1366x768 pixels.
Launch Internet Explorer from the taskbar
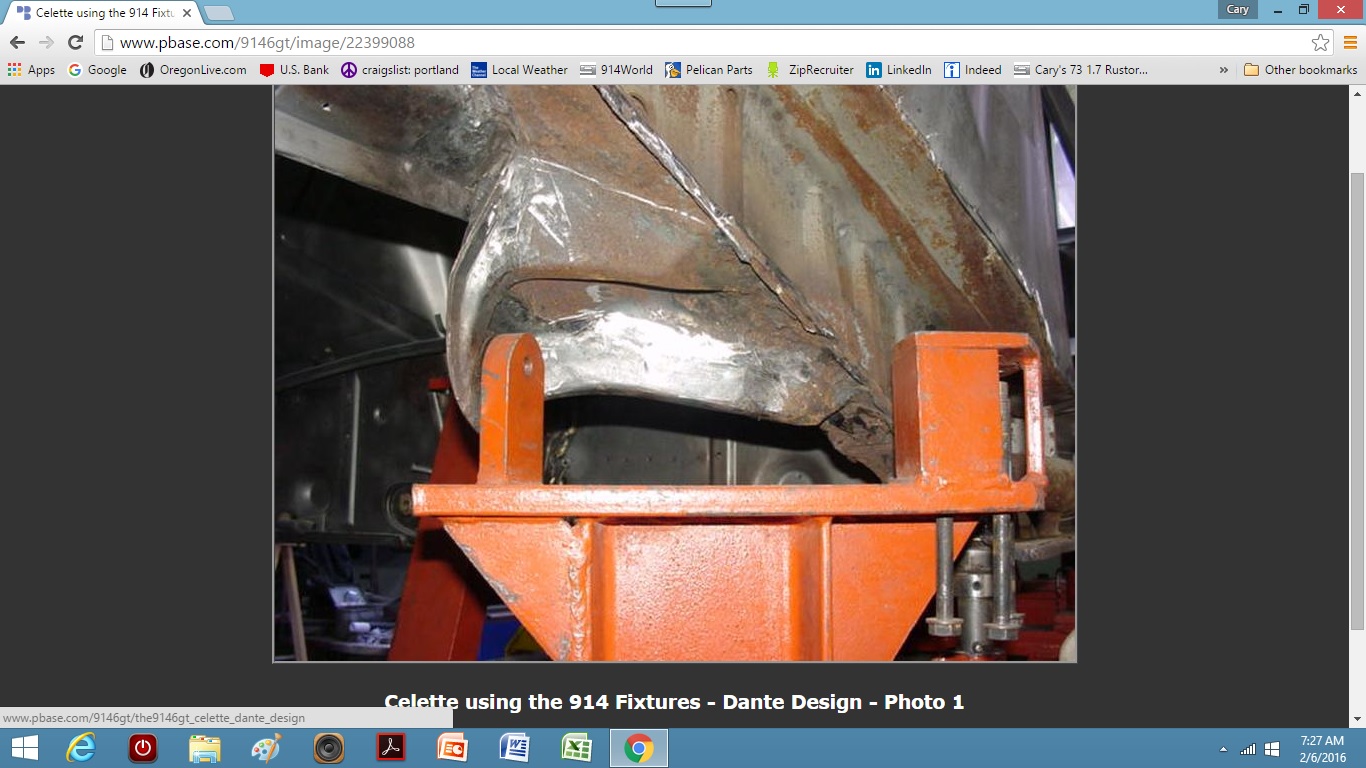click(81, 748)
